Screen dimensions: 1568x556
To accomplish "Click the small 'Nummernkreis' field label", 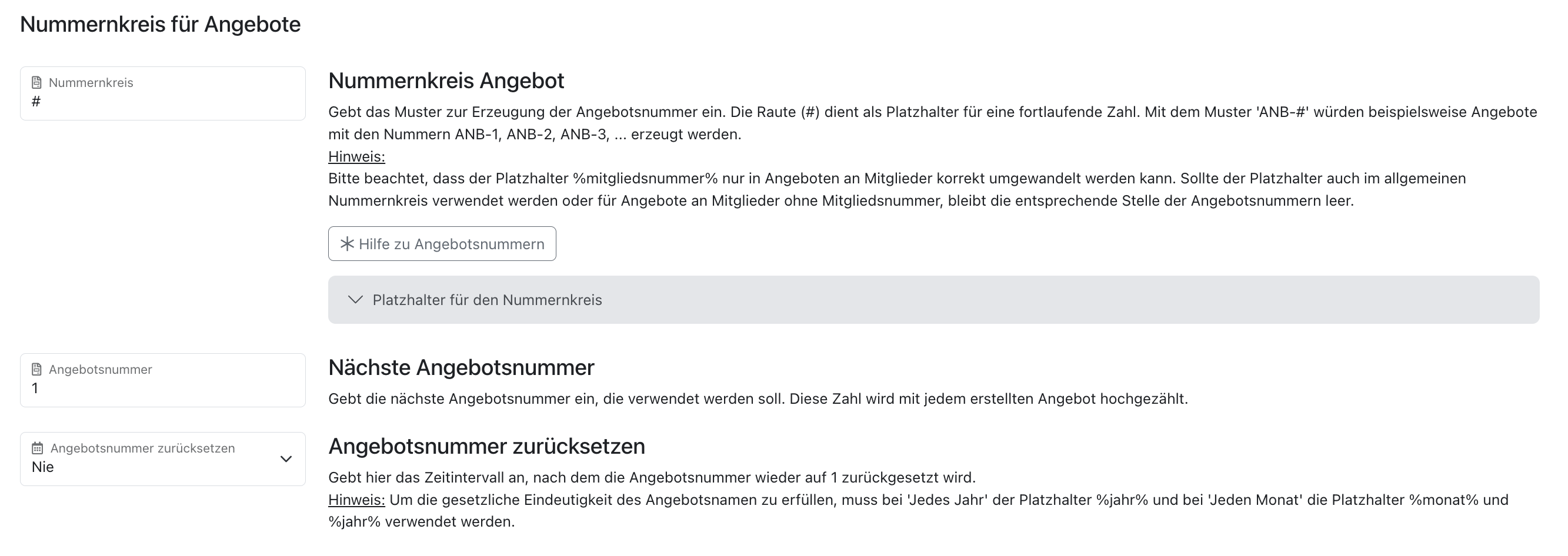I will coord(91,83).
